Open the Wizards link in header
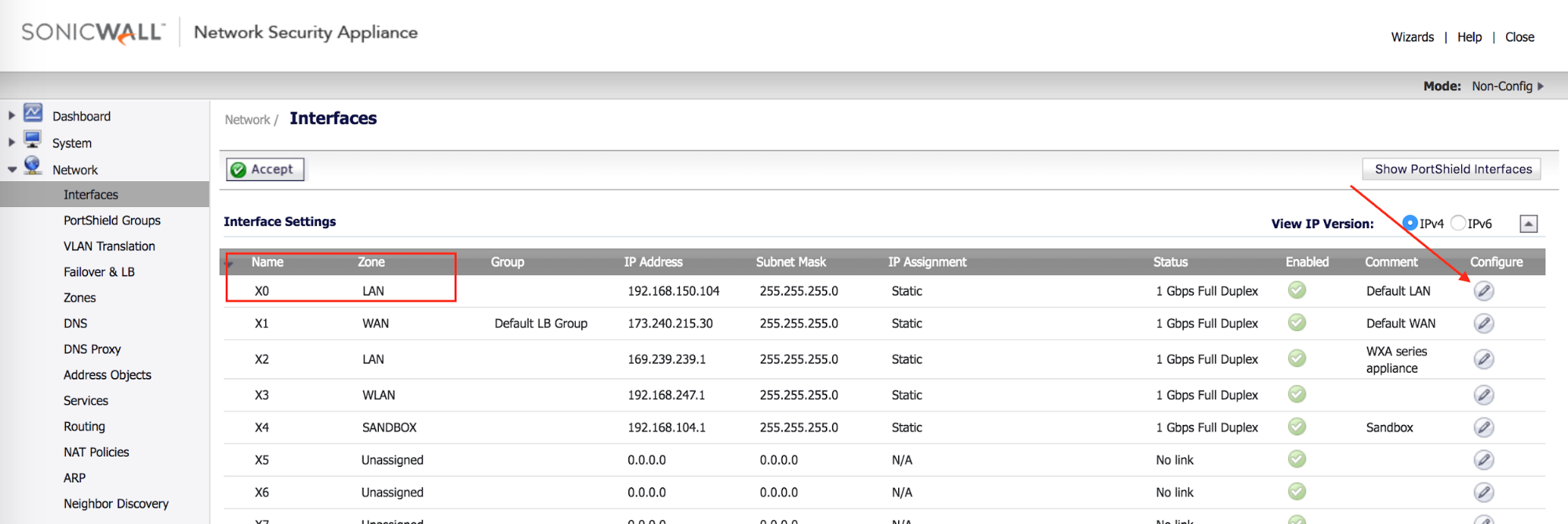1568x524 pixels. pyautogui.click(x=1412, y=37)
